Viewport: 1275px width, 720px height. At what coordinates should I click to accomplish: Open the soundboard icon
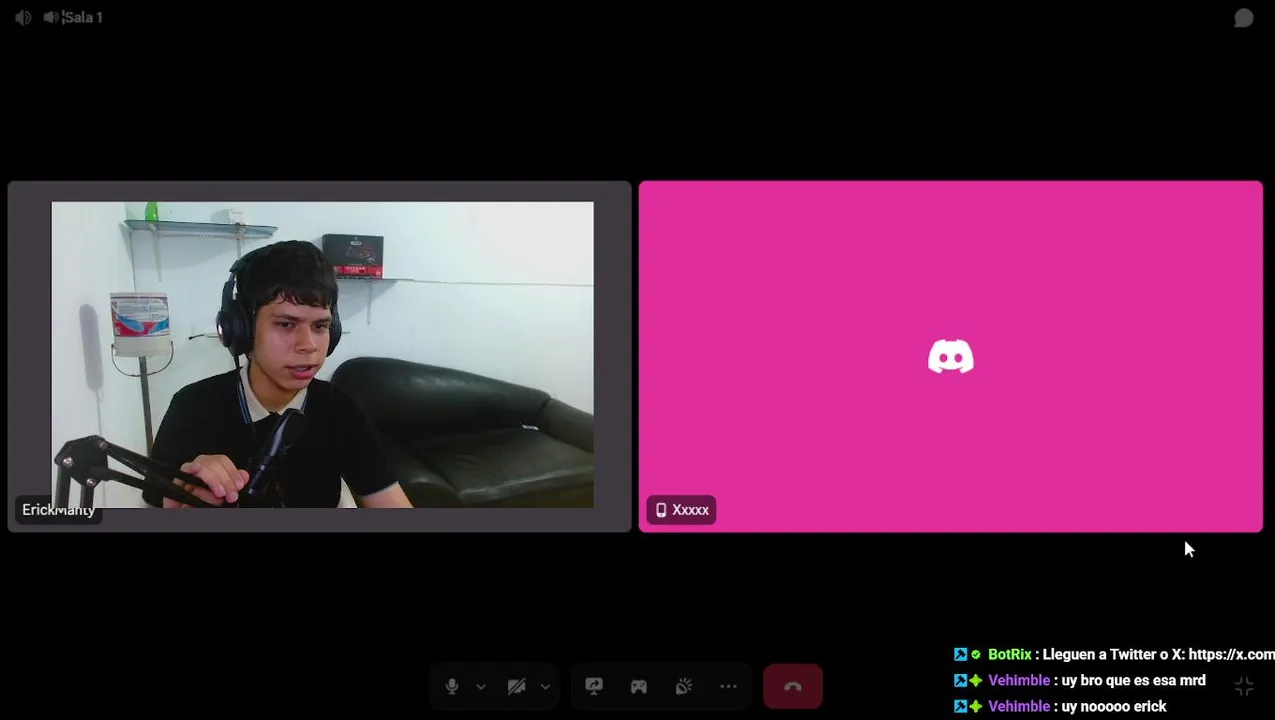pyautogui.click(x=684, y=687)
